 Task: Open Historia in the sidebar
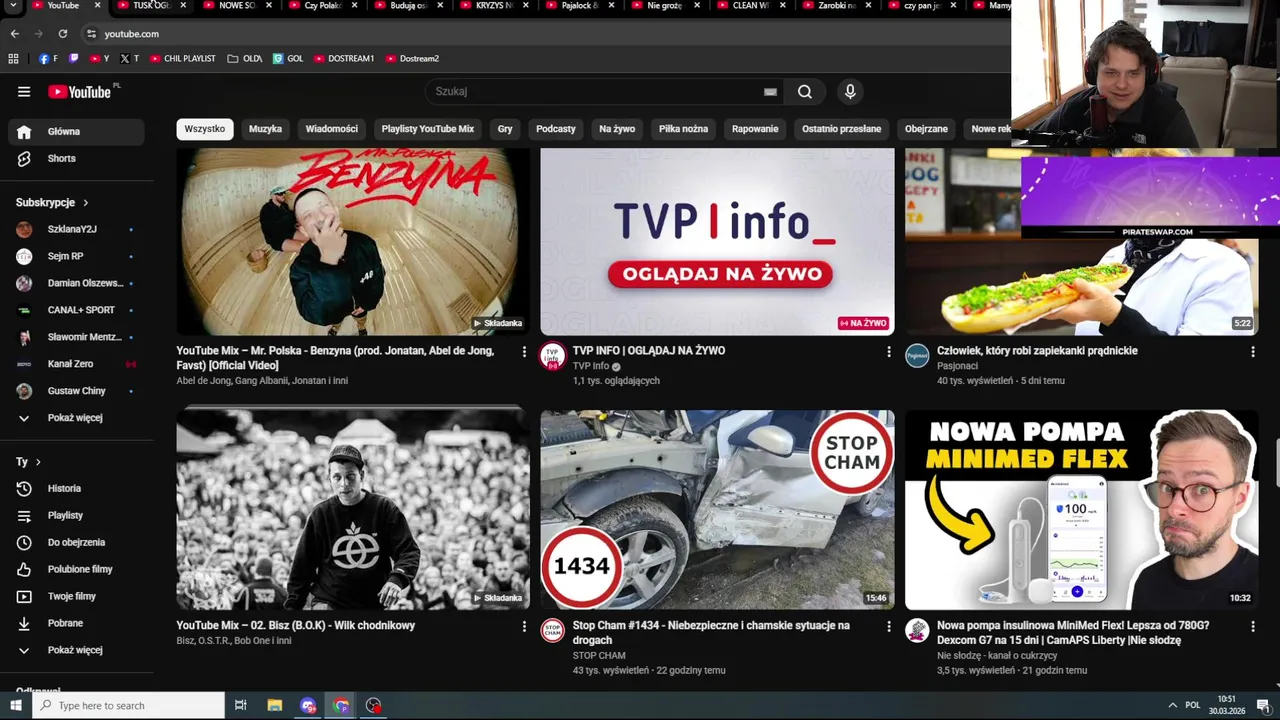76,489
